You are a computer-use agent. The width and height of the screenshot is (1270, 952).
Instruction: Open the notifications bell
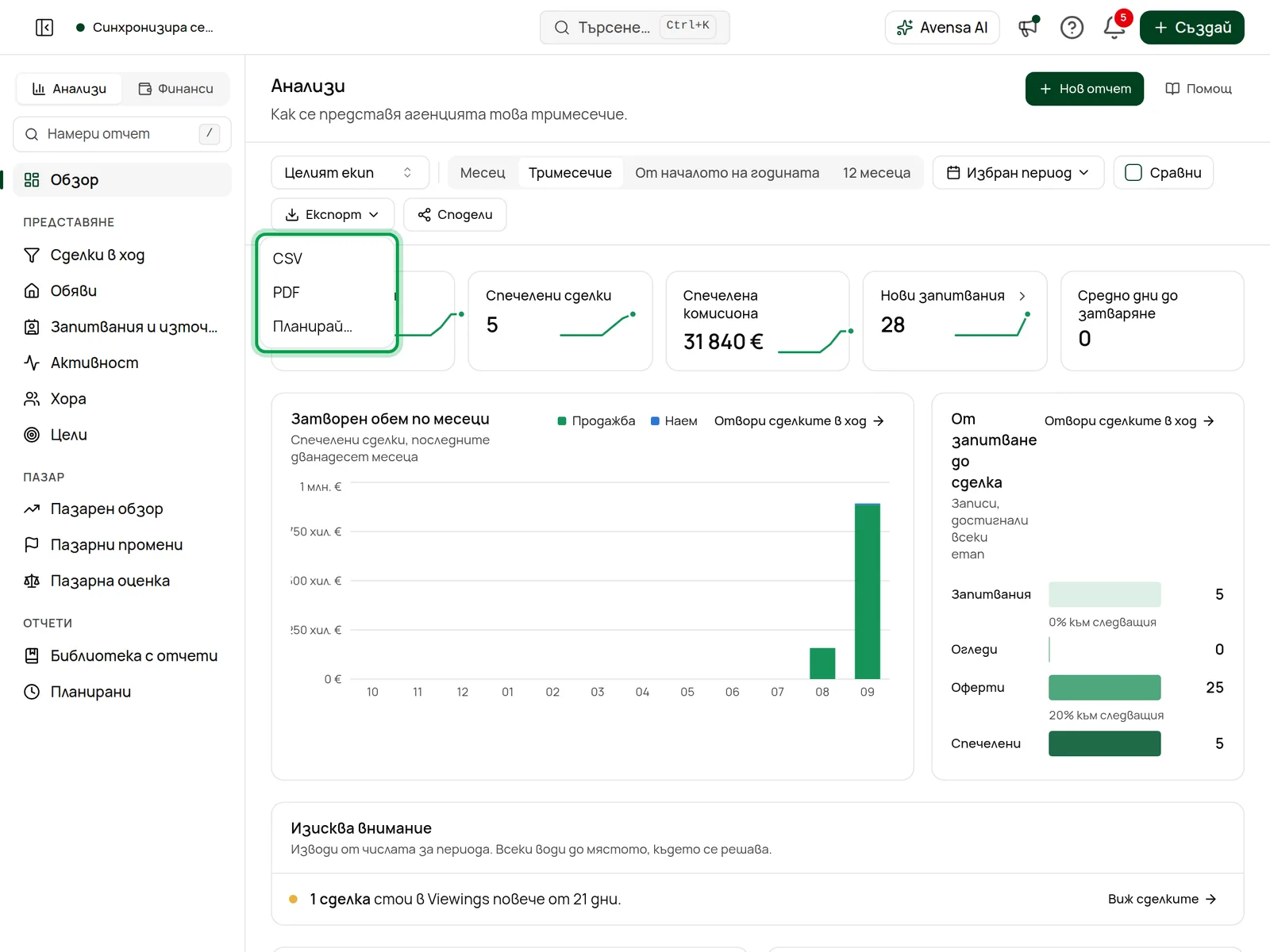click(x=1114, y=28)
